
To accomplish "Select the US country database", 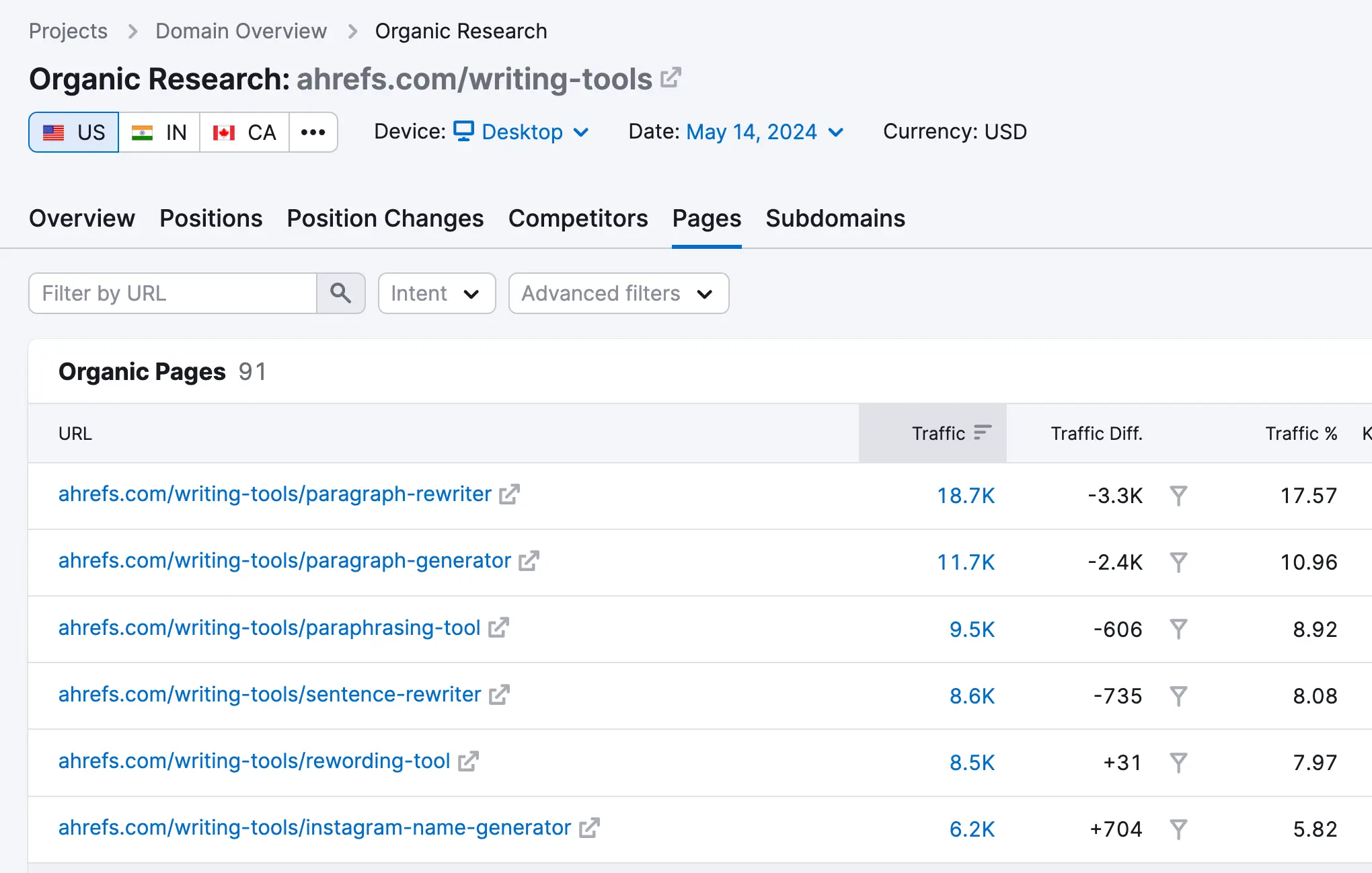I will pyautogui.click(x=74, y=132).
